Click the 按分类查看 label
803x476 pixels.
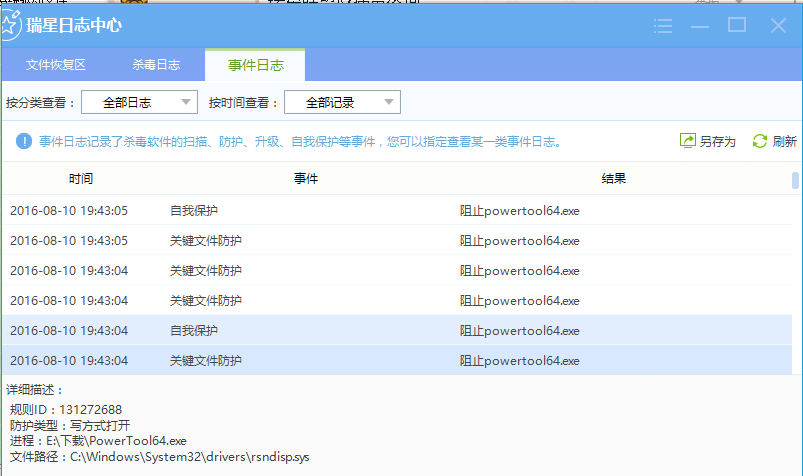40,103
